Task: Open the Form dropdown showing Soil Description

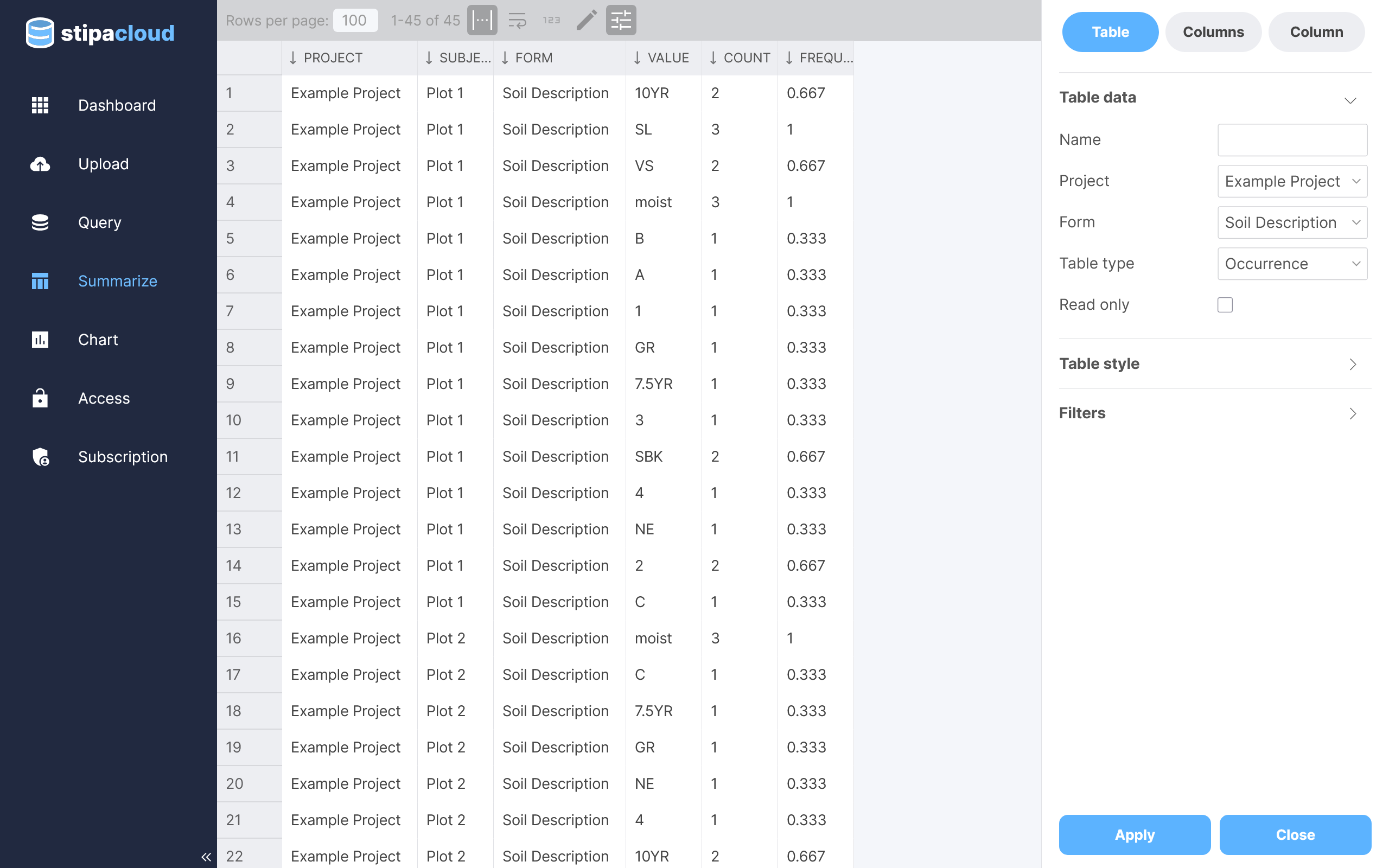Action: pyautogui.click(x=1292, y=223)
